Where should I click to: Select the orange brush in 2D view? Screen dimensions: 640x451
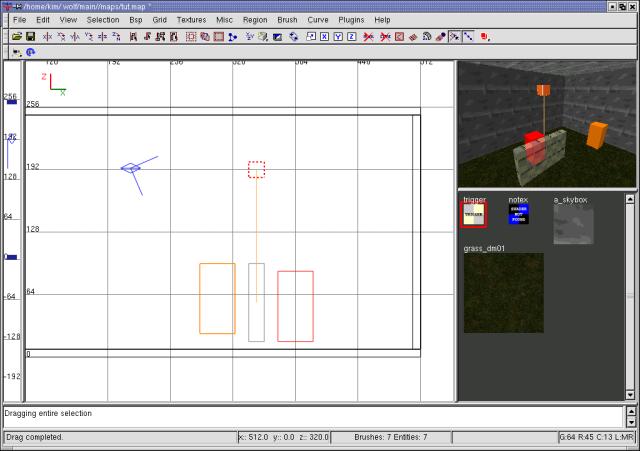217,298
